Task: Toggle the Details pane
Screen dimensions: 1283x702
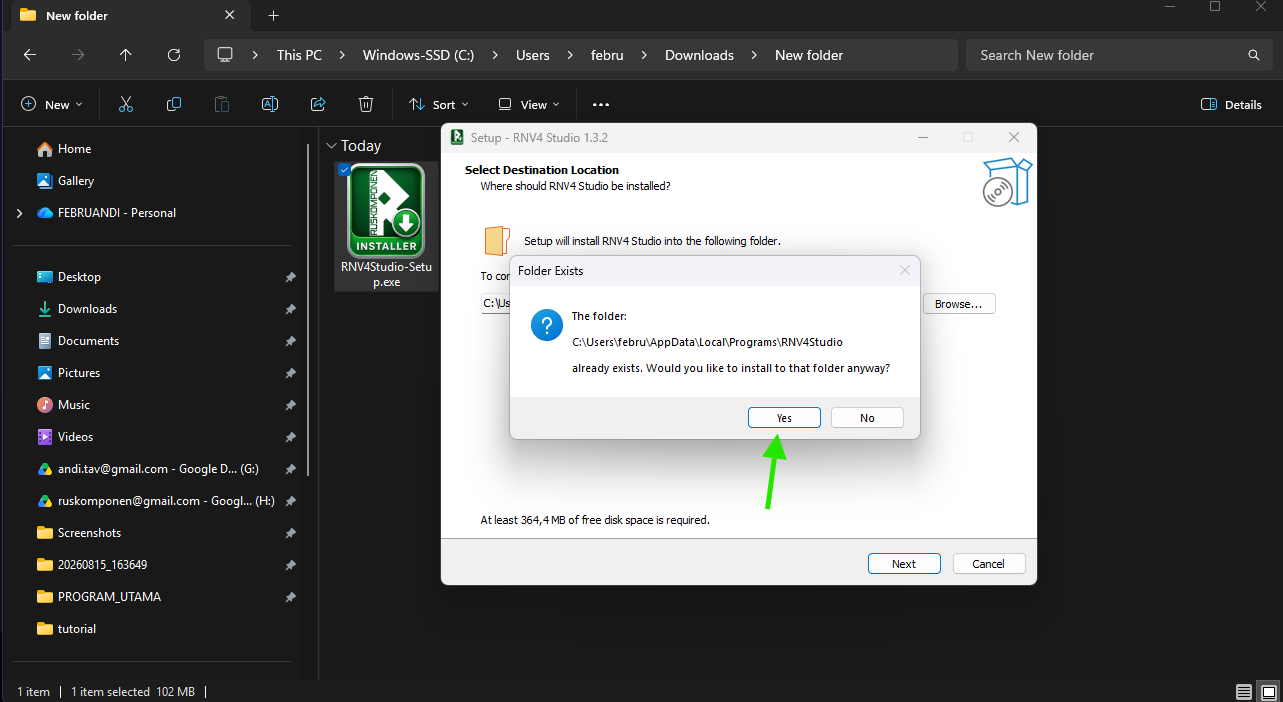Action: [1231, 104]
